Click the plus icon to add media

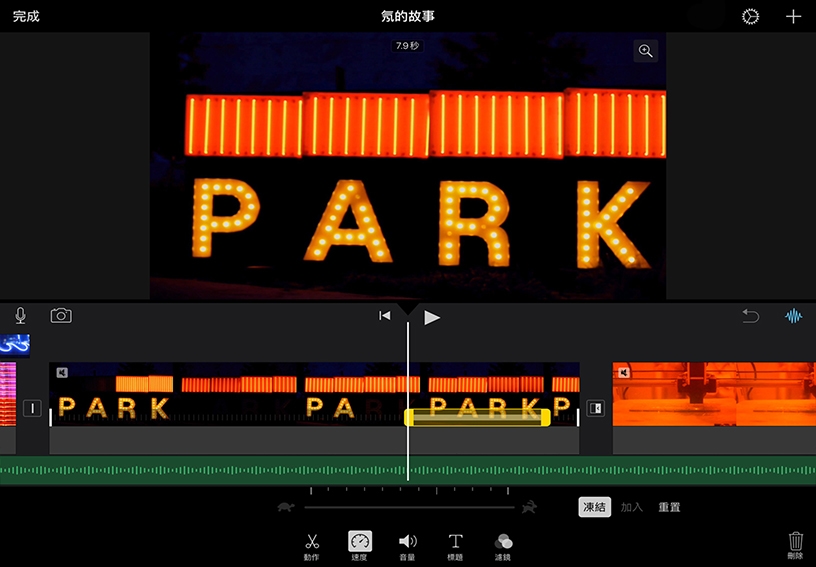pyautogui.click(x=793, y=17)
